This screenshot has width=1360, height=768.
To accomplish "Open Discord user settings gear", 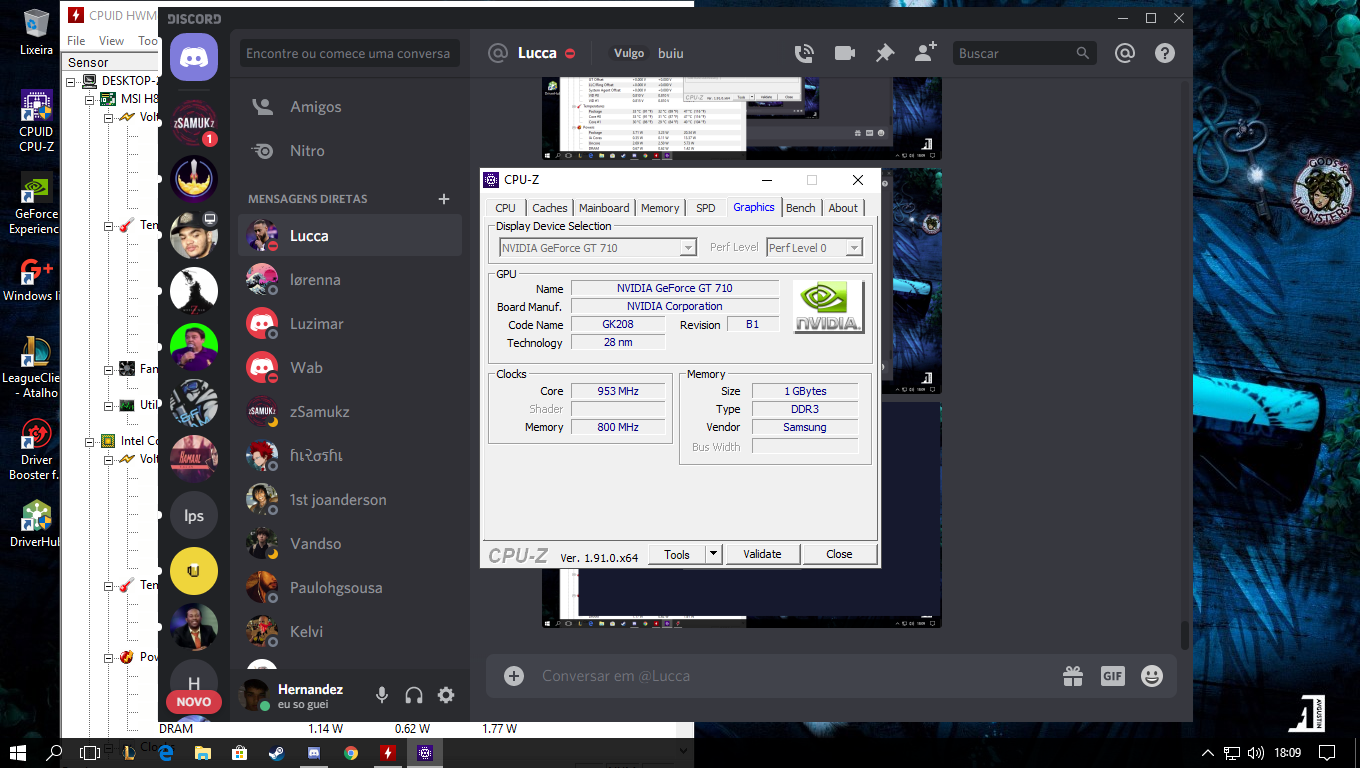I will click(x=446, y=695).
